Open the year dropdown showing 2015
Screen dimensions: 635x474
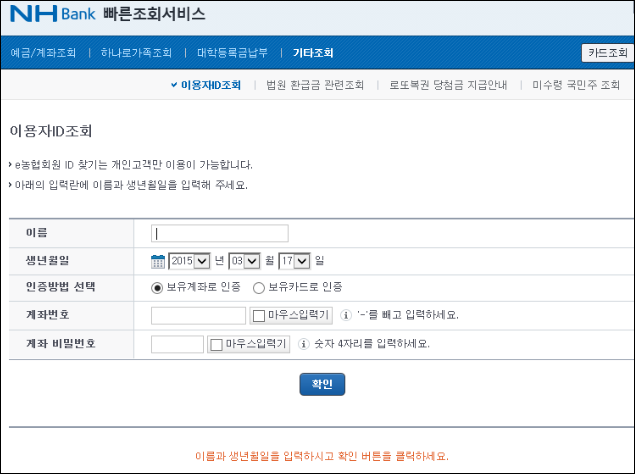[189, 261]
